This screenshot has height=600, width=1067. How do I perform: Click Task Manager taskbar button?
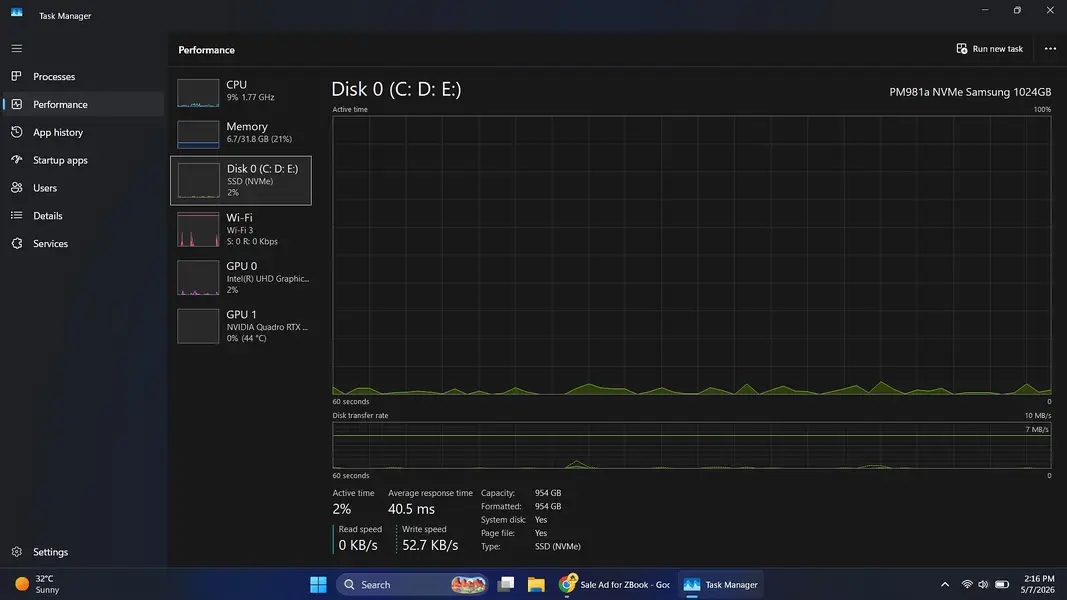click(721, 584)
